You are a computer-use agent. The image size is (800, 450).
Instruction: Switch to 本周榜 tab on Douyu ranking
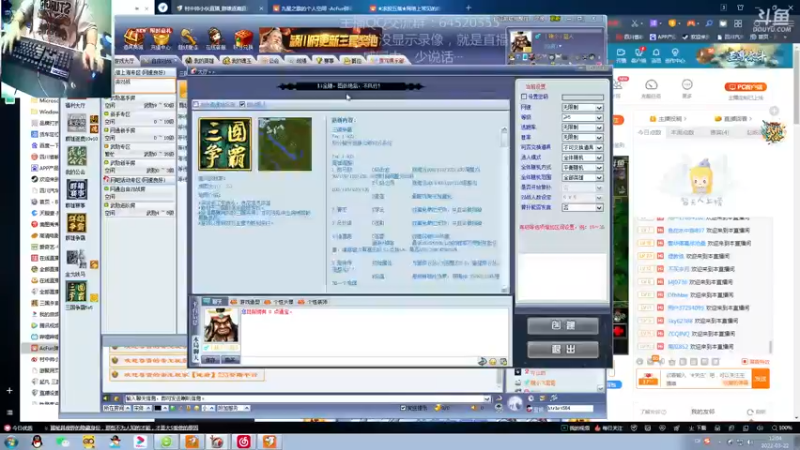click(x=683, y=133)
